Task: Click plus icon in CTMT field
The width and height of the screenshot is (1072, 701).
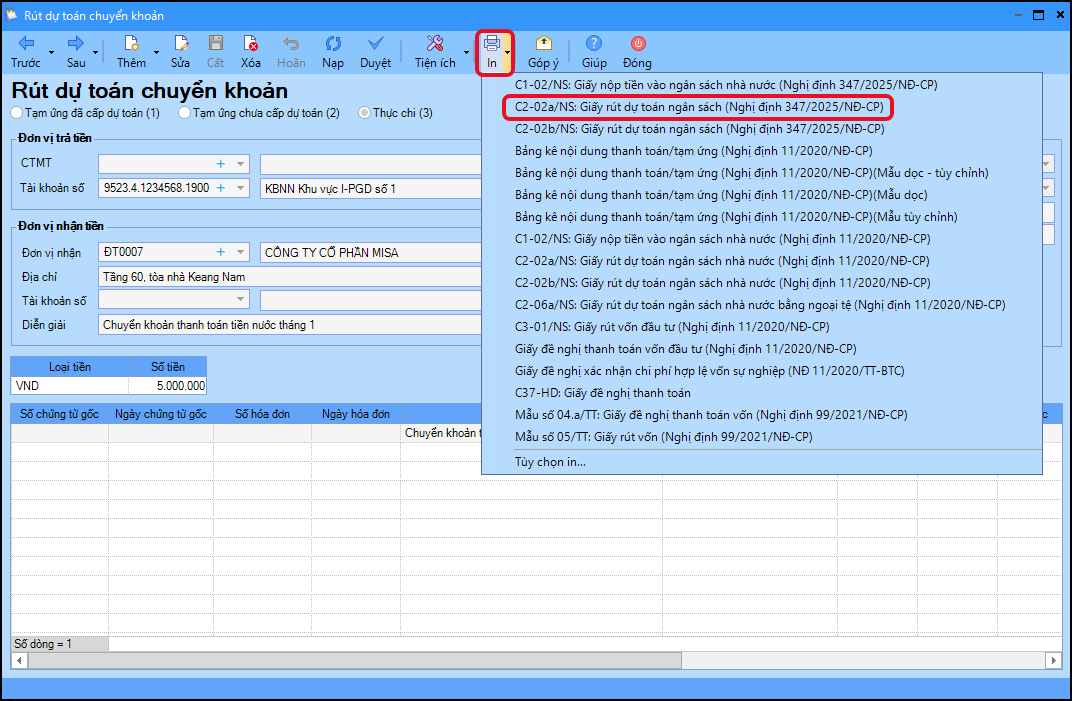Action: click(x=221, y=163)
